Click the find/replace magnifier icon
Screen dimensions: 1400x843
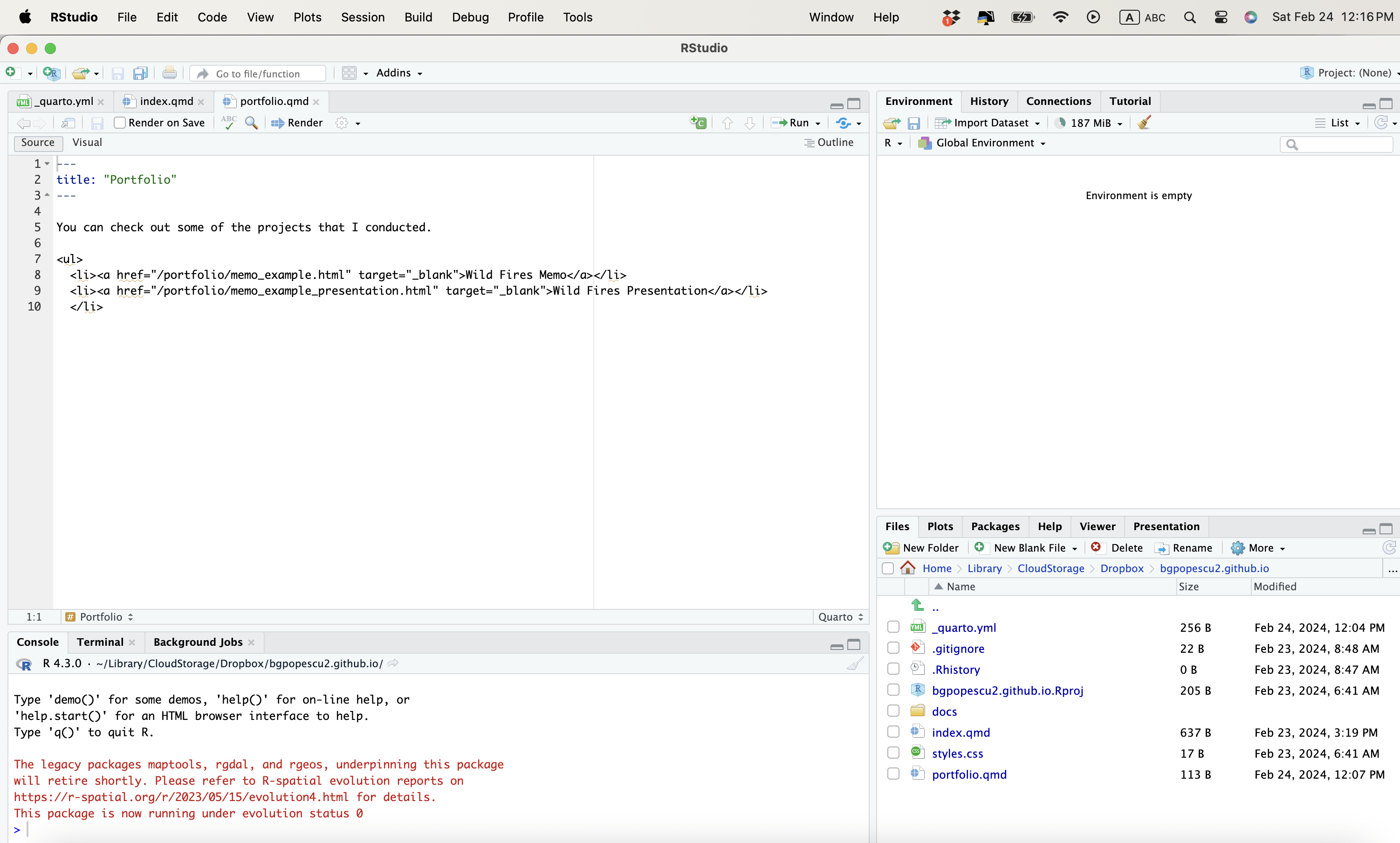point(252,123)
